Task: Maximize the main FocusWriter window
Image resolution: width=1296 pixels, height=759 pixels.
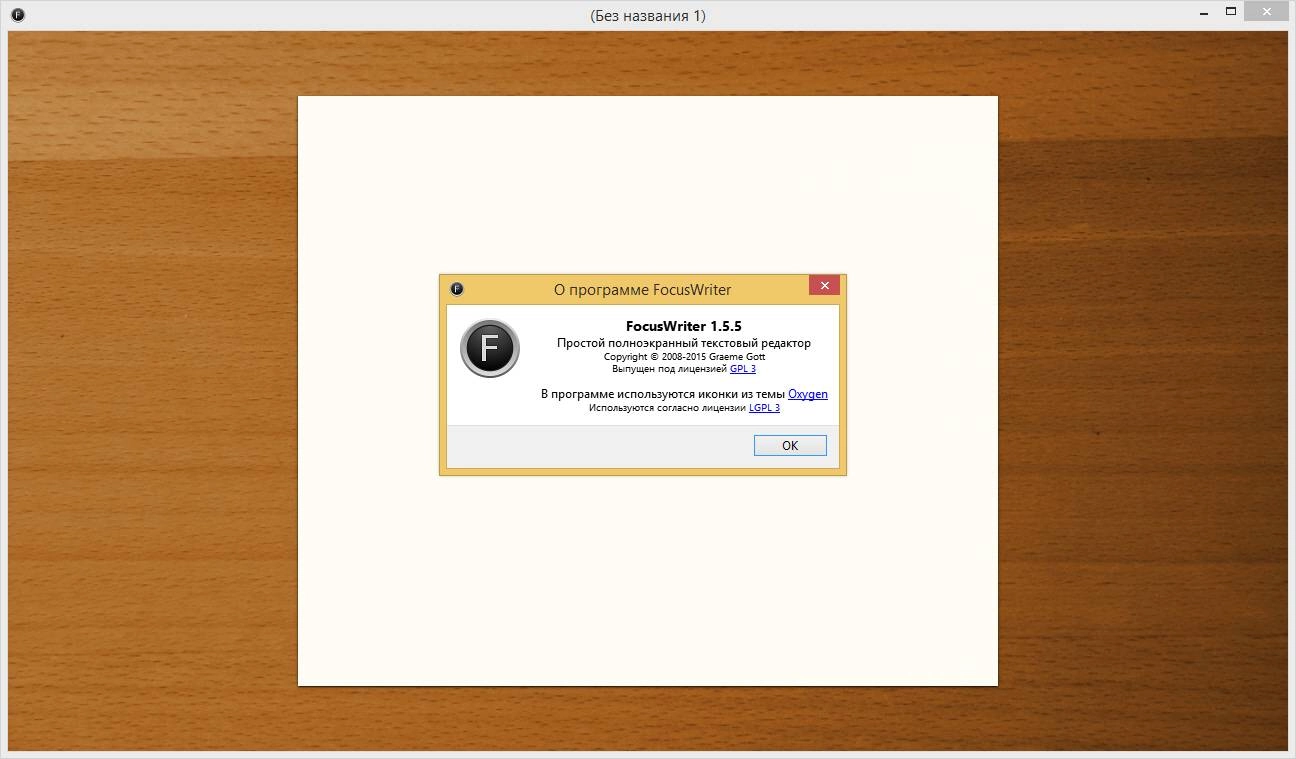Action: tap(1232, 12)
